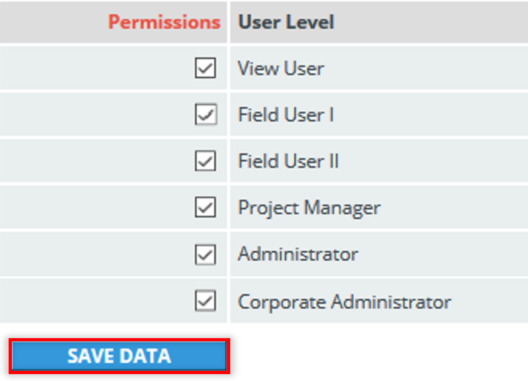The width and height of the screenshot is (528, 381).
Task: Click empty Permissions cell in Corporate Administrator row
Action: coord(98,300)
